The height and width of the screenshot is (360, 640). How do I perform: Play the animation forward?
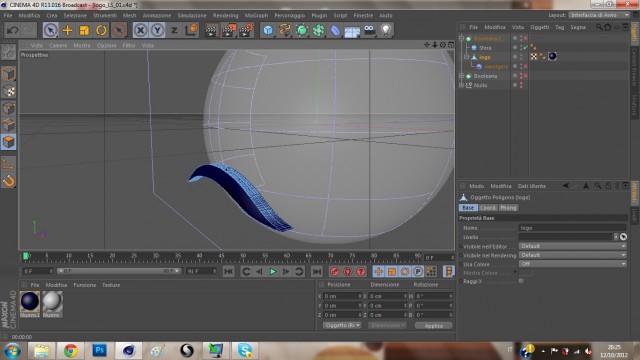pos(273,271)
